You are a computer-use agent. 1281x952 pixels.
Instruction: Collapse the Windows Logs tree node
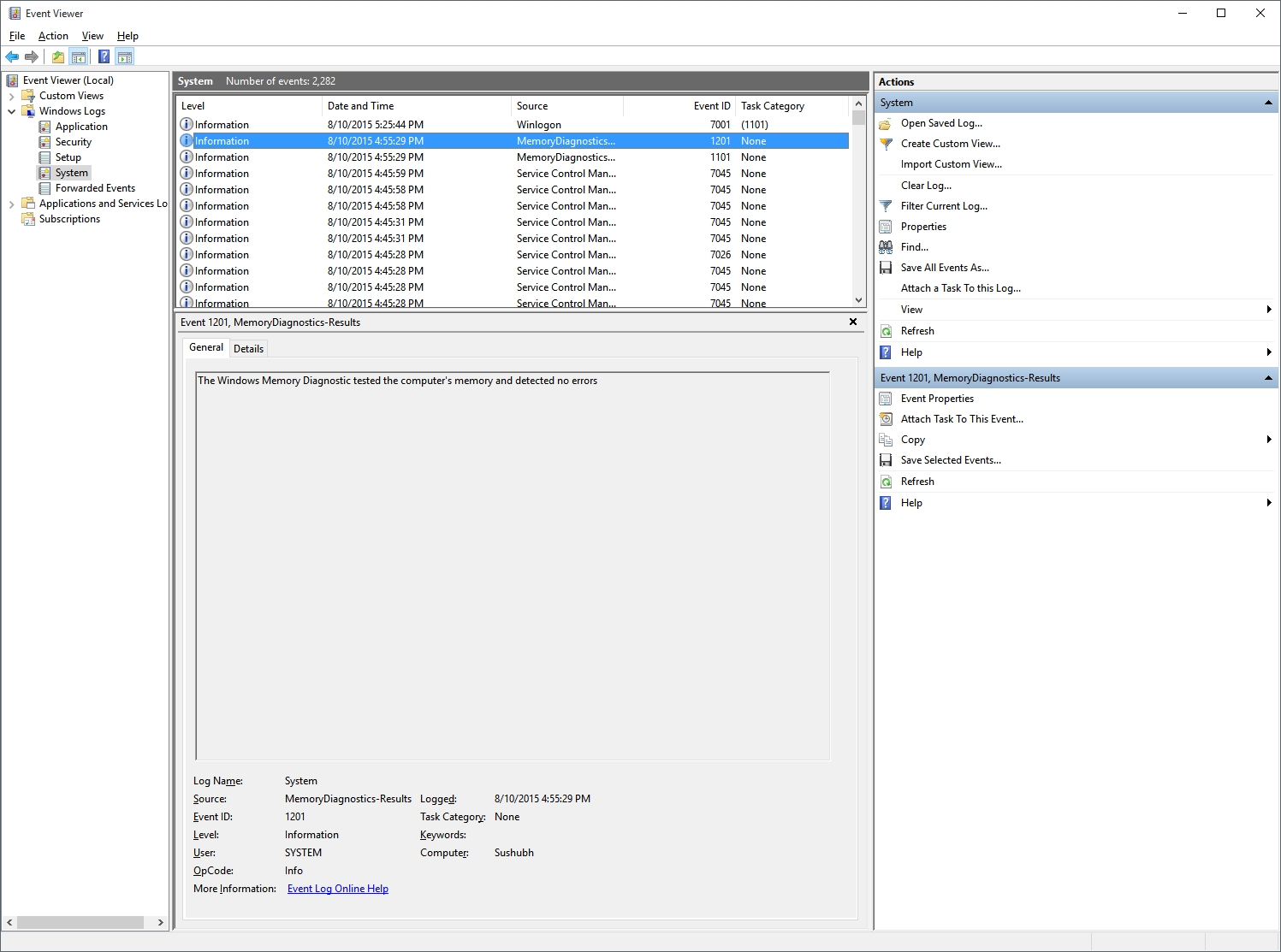click(11, 111)
